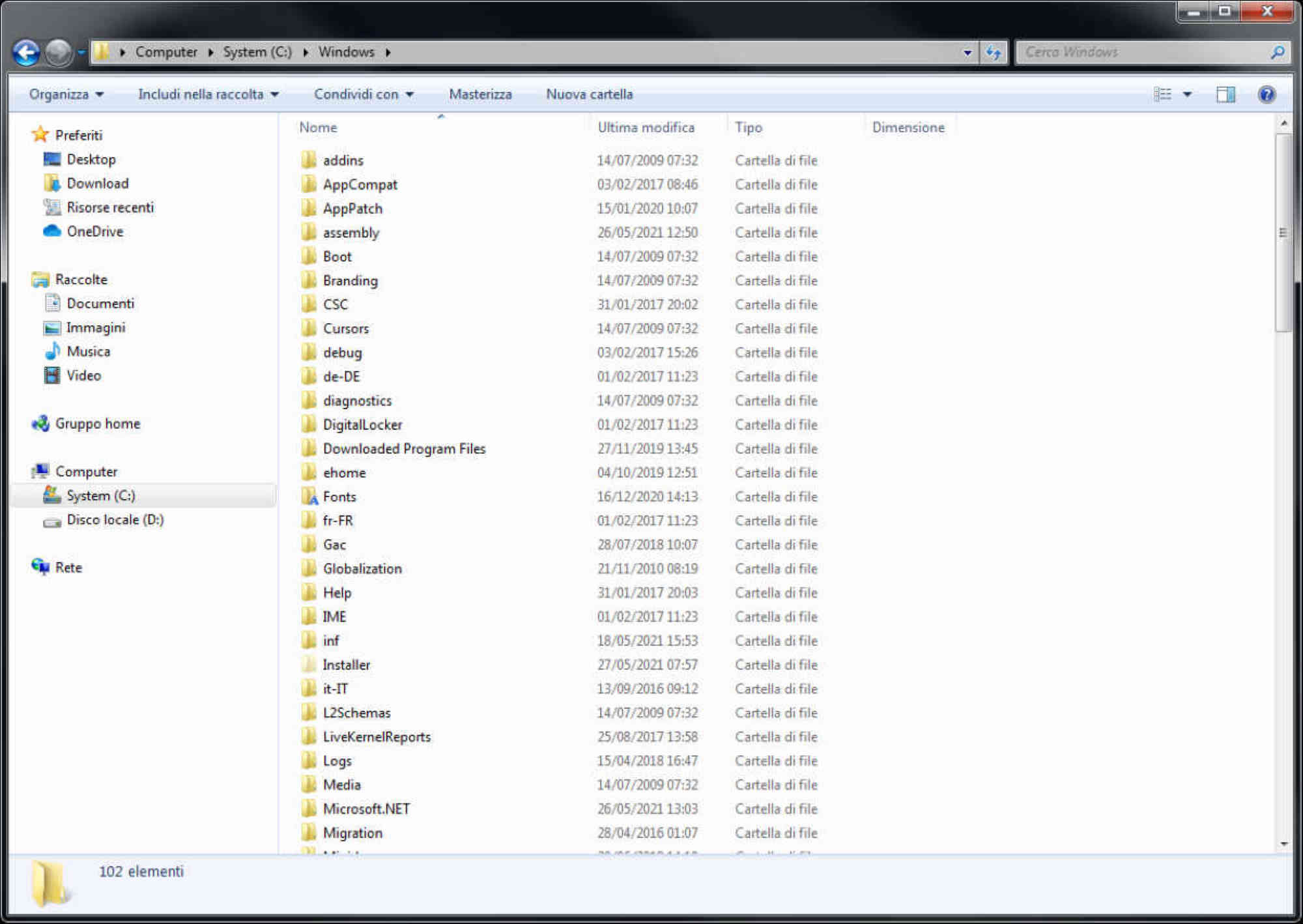
Task: Select the Cursors folder icon
Action: 309,328
